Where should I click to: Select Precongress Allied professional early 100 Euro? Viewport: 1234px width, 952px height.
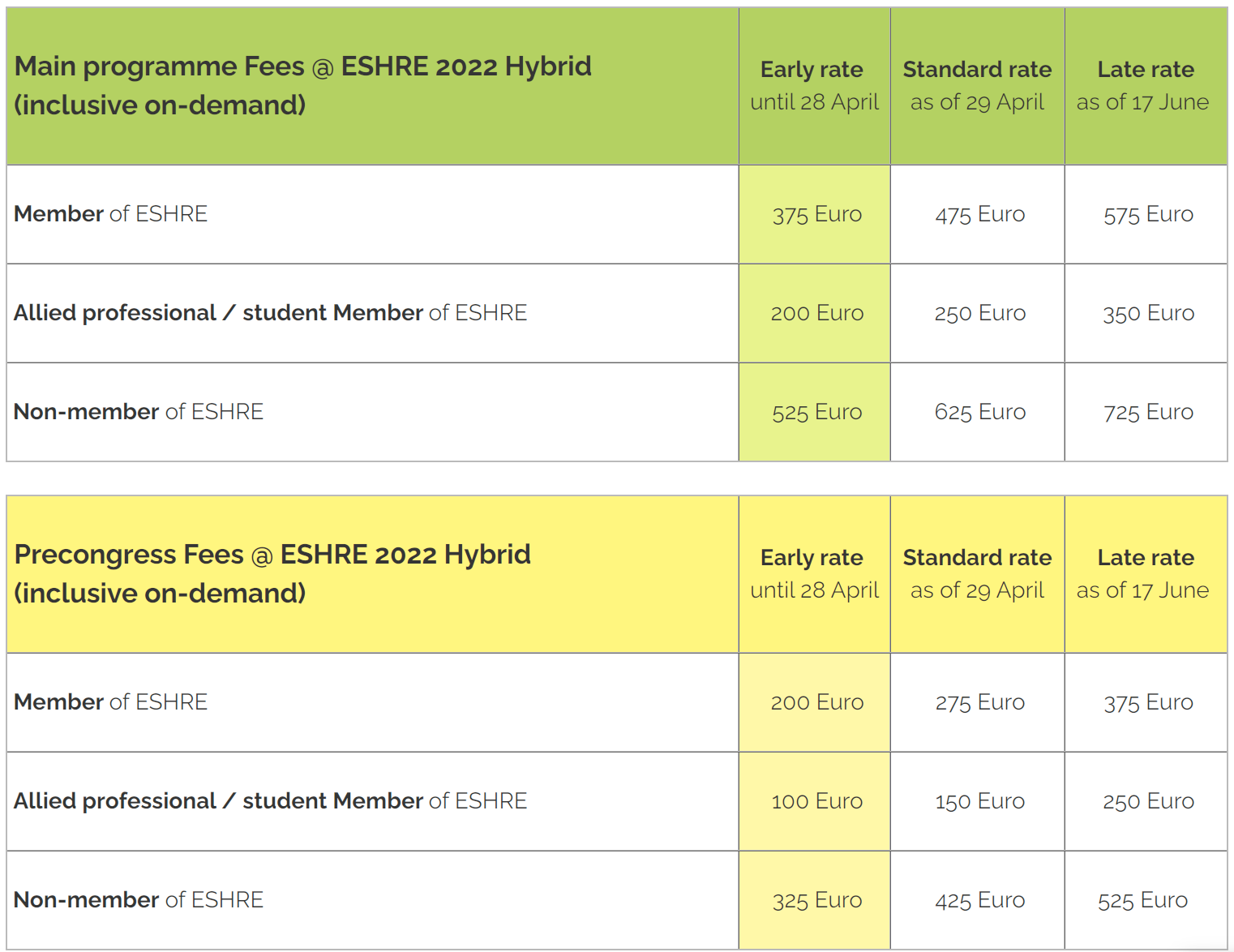click(x=816, y=801)
